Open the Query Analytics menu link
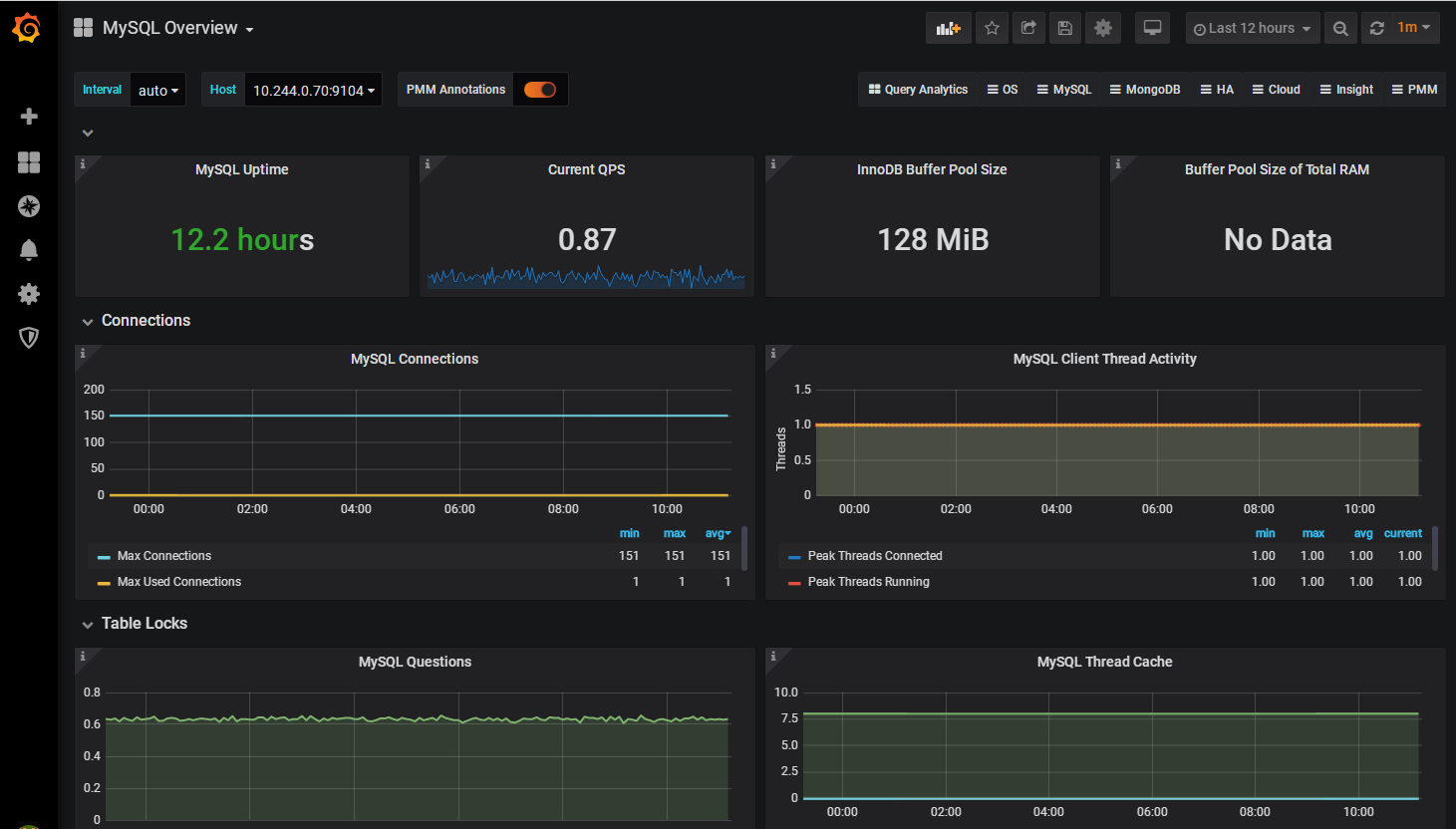This screenshot has width=1456, height=829. 918,90
